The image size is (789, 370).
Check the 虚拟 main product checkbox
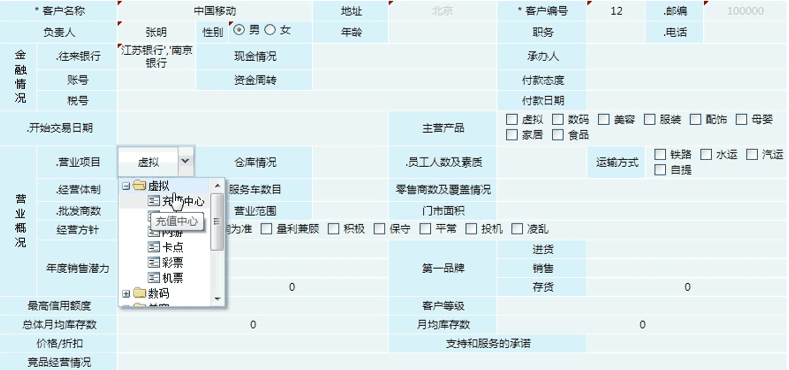click(512, 119)
